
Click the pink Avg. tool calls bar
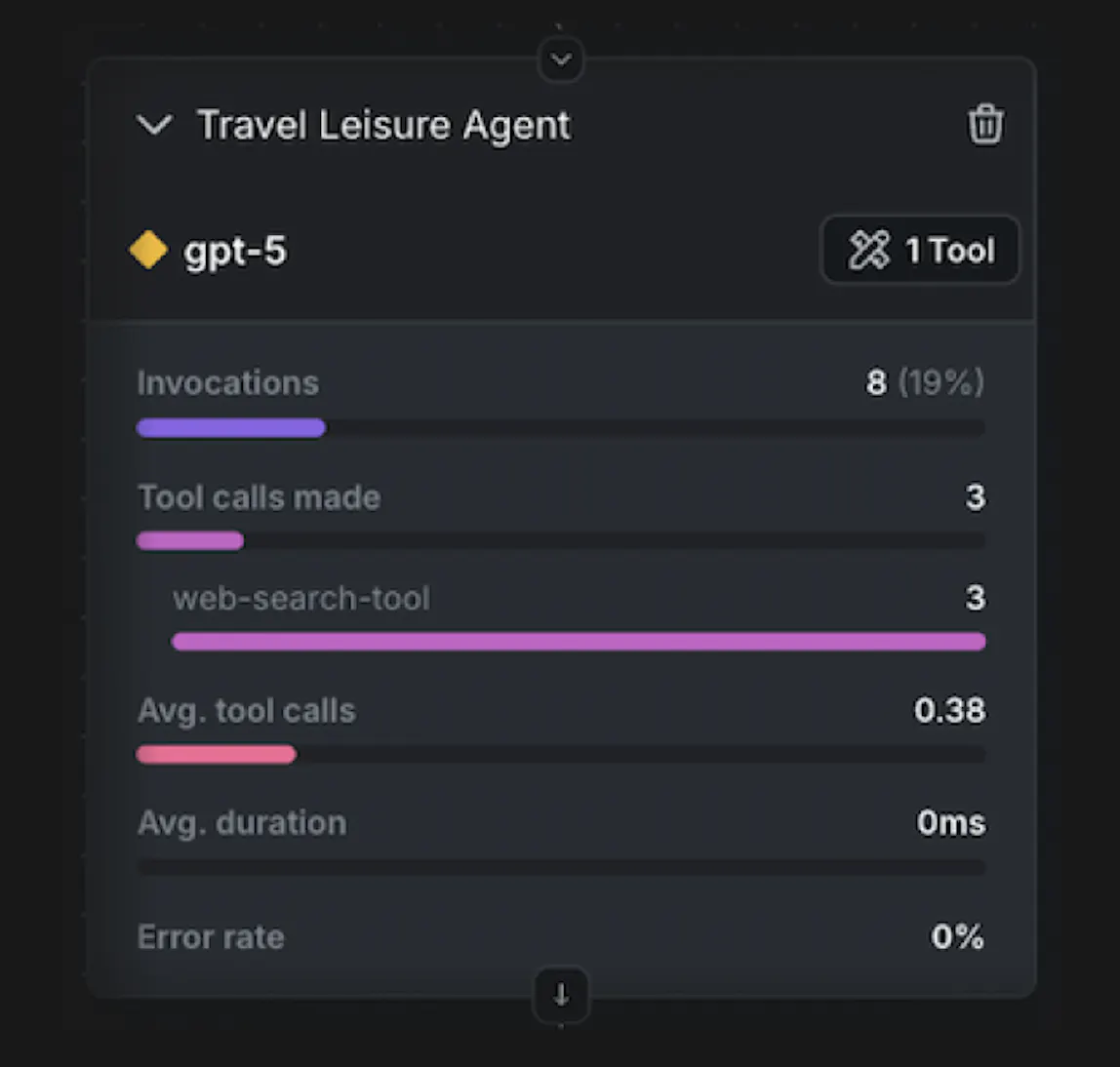coord(217,755)
